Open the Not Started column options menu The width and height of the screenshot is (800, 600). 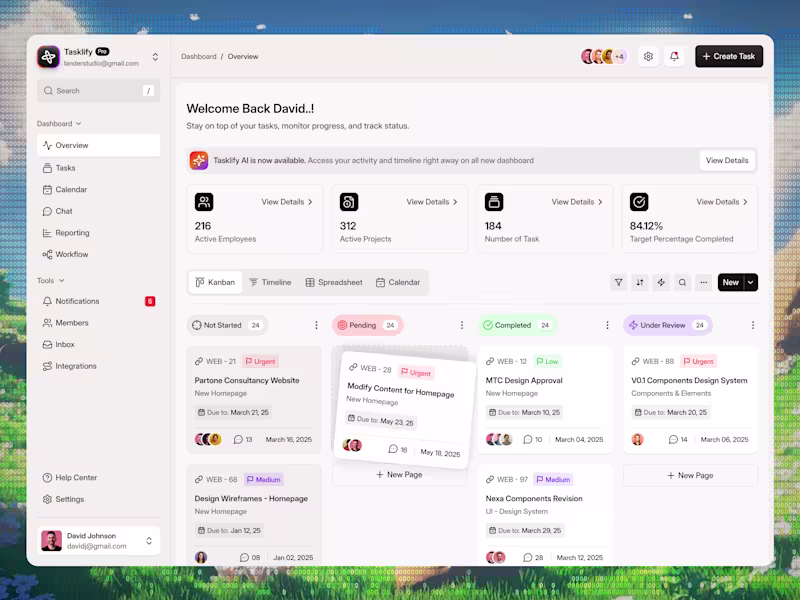click(x=316, y=325)
